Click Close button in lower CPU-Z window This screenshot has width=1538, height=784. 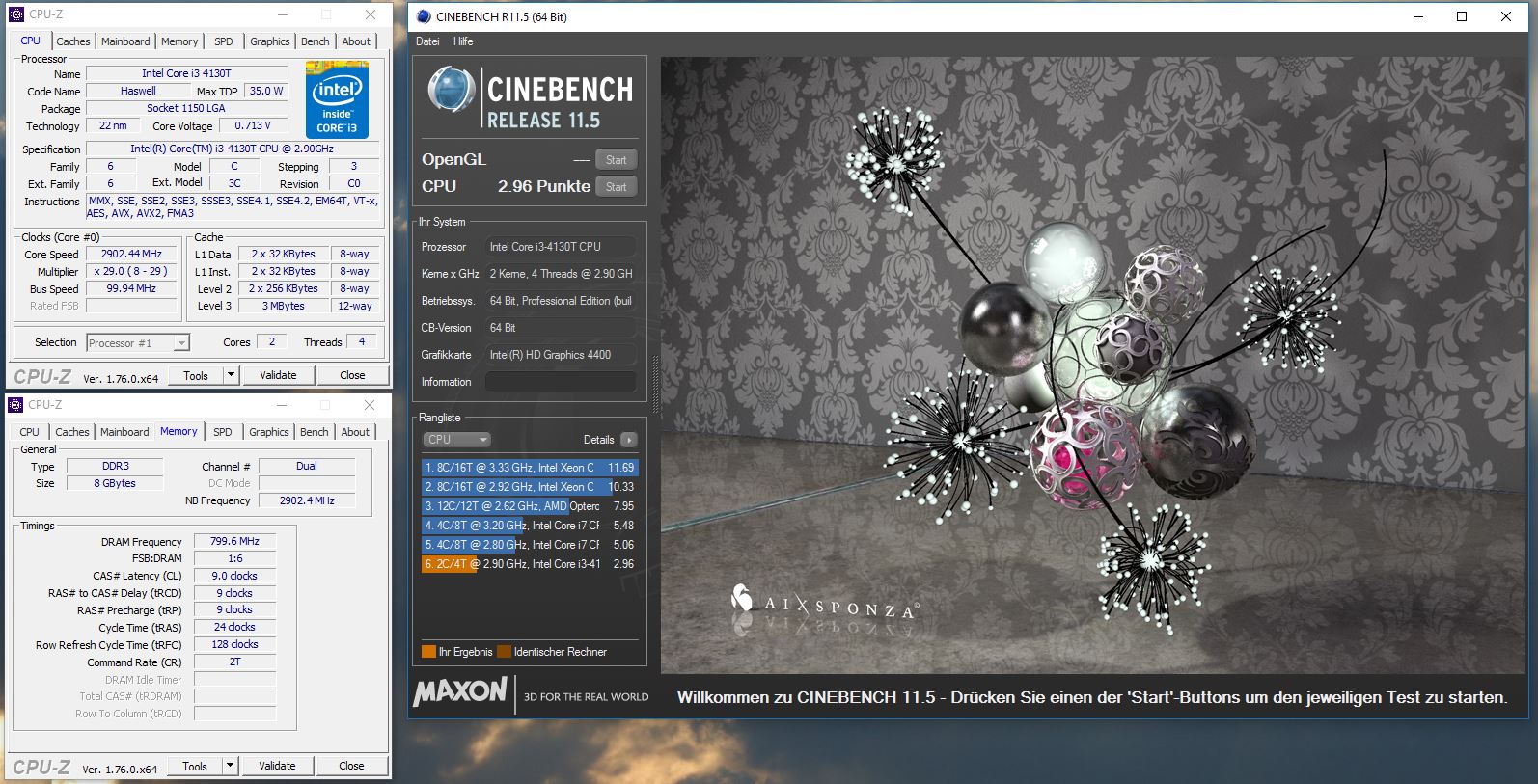point(351,766)
